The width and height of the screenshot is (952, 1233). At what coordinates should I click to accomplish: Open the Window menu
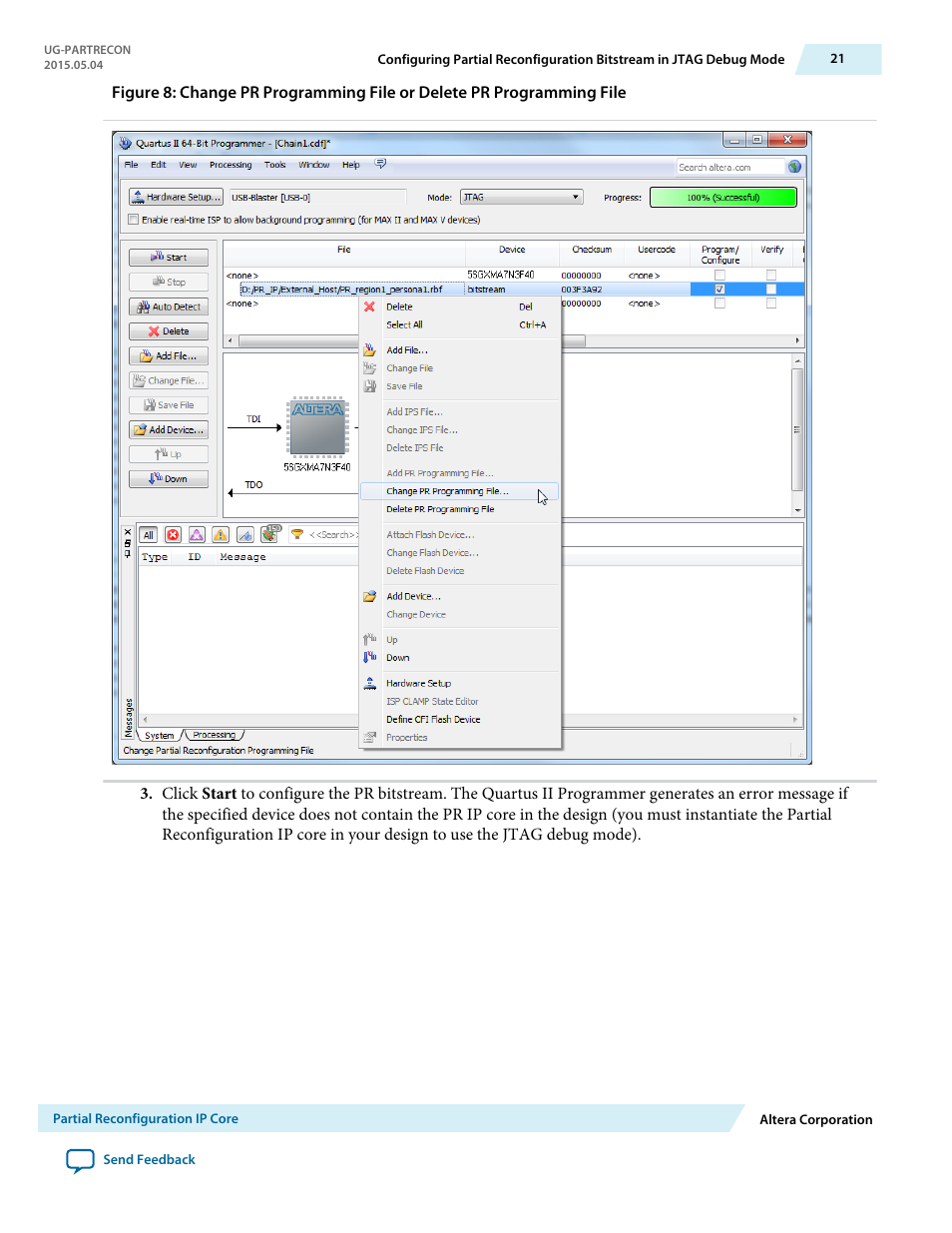pyautogui.click(x=314, y=165)
